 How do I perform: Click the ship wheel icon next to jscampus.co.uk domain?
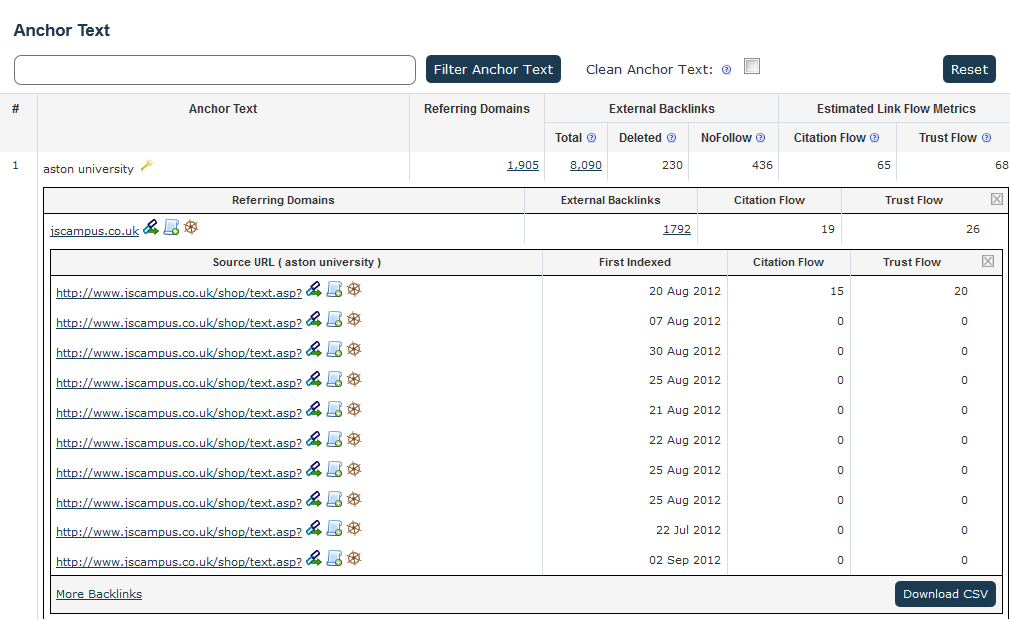pos(191,228)
